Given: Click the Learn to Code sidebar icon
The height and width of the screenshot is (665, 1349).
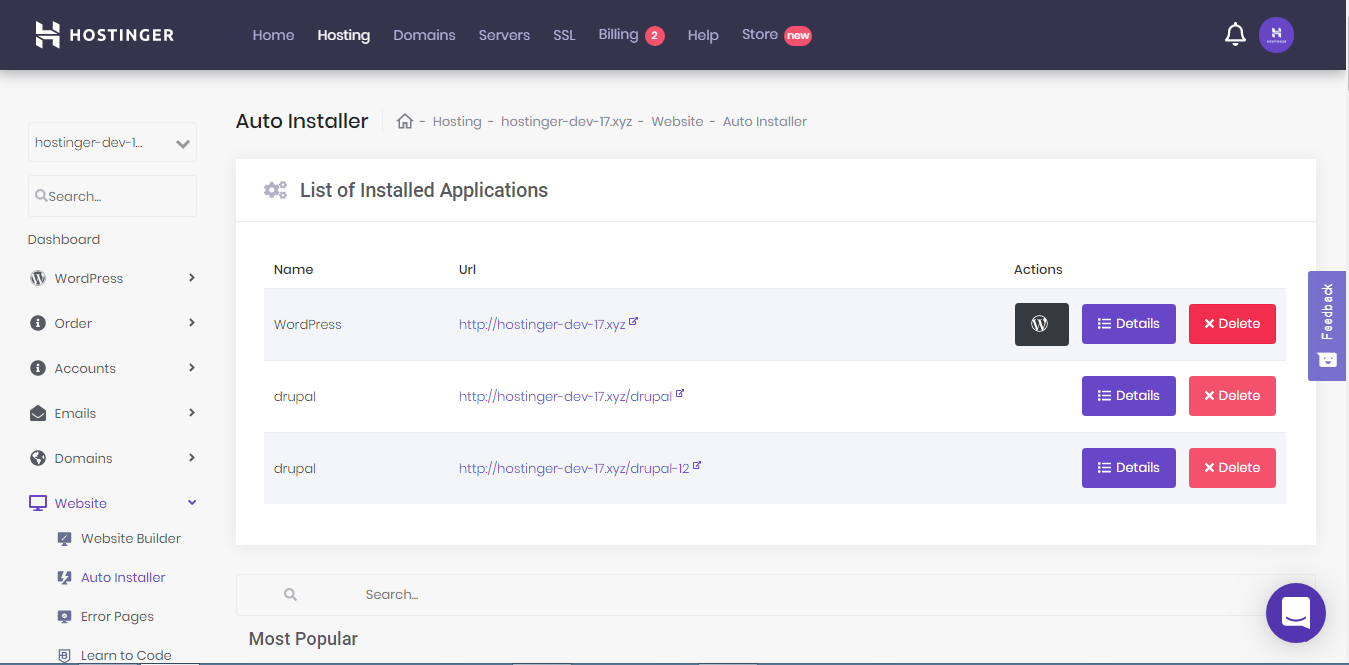Looking at the screenshot, I should point(65,655).
